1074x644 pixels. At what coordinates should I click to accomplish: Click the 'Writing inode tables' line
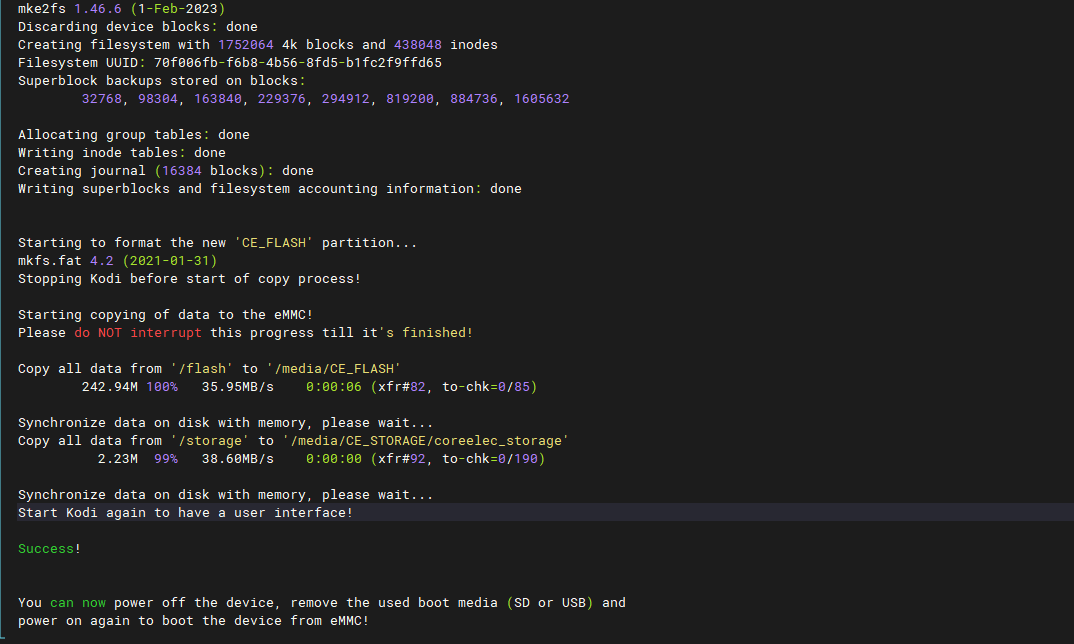[x=121, y=153]
